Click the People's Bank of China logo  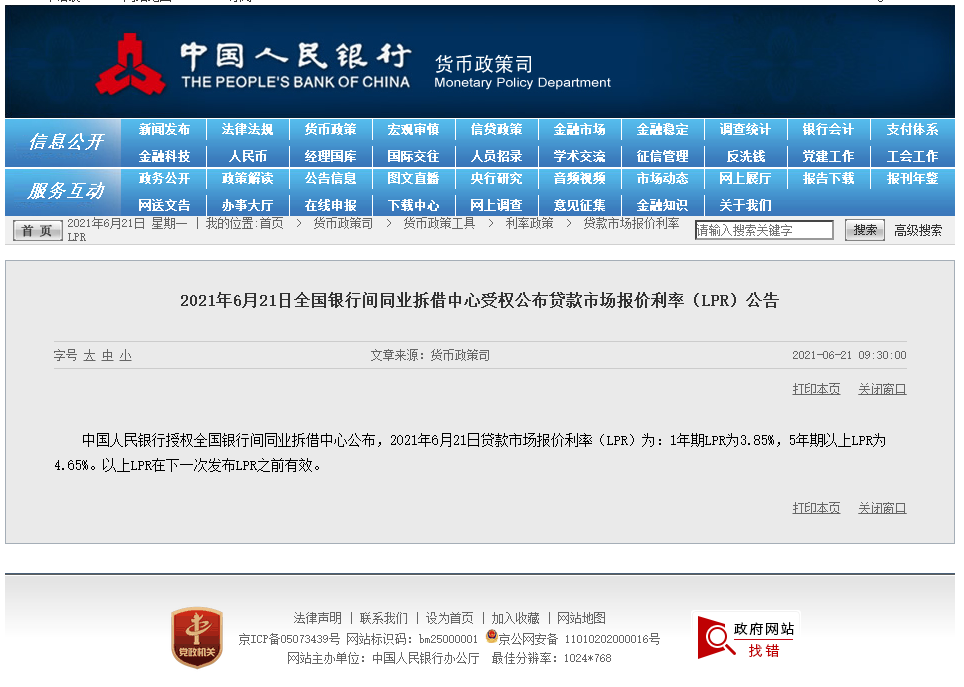tap(131, 65)
